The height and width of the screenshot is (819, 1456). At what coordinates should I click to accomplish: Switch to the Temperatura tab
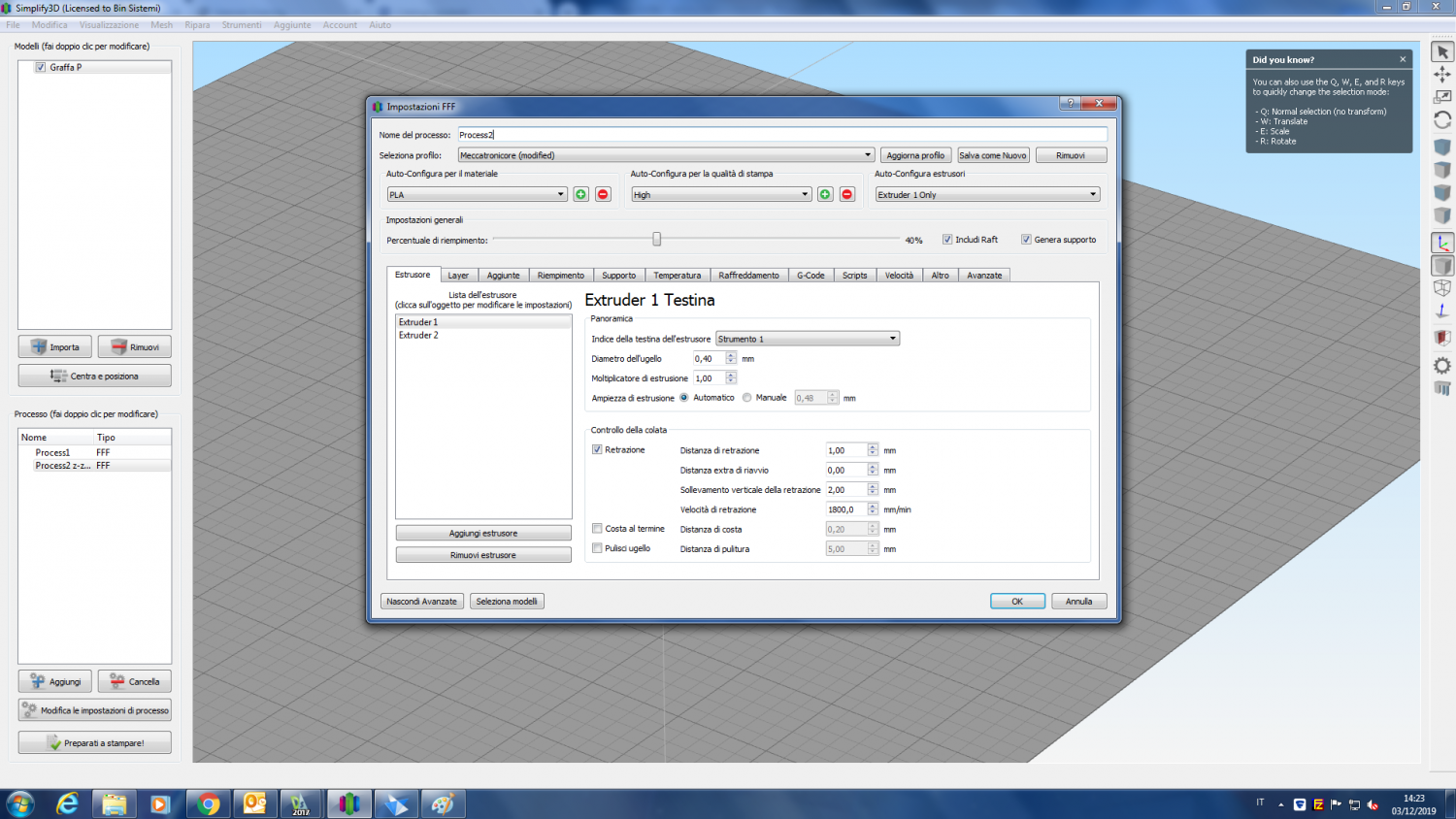(x=677, y=276)
